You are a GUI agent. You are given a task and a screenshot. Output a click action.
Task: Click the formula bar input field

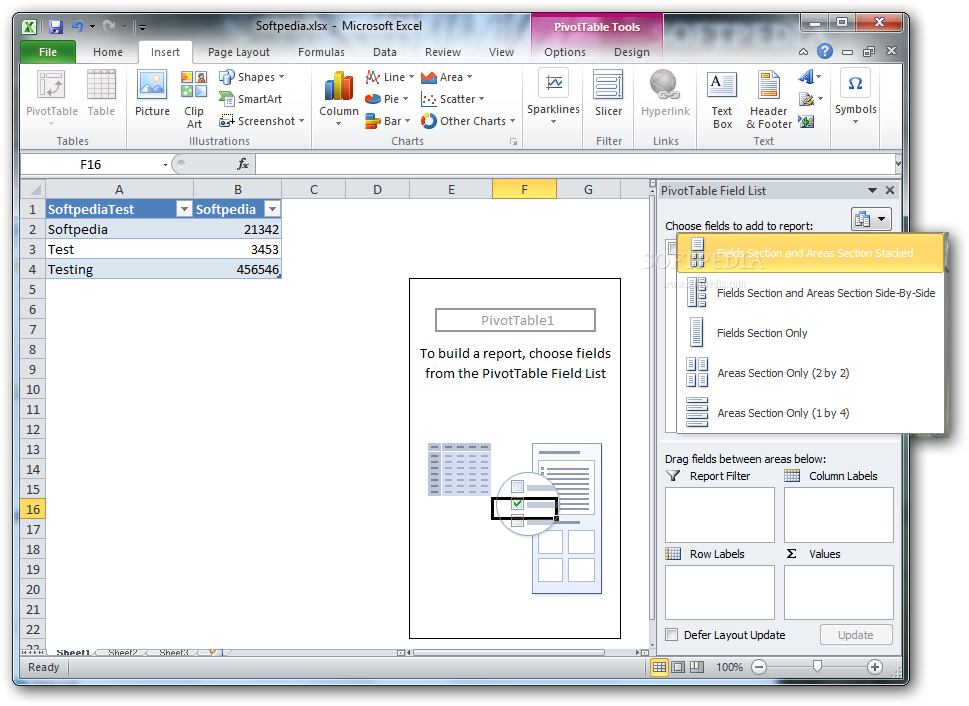(x=575, y=164)
